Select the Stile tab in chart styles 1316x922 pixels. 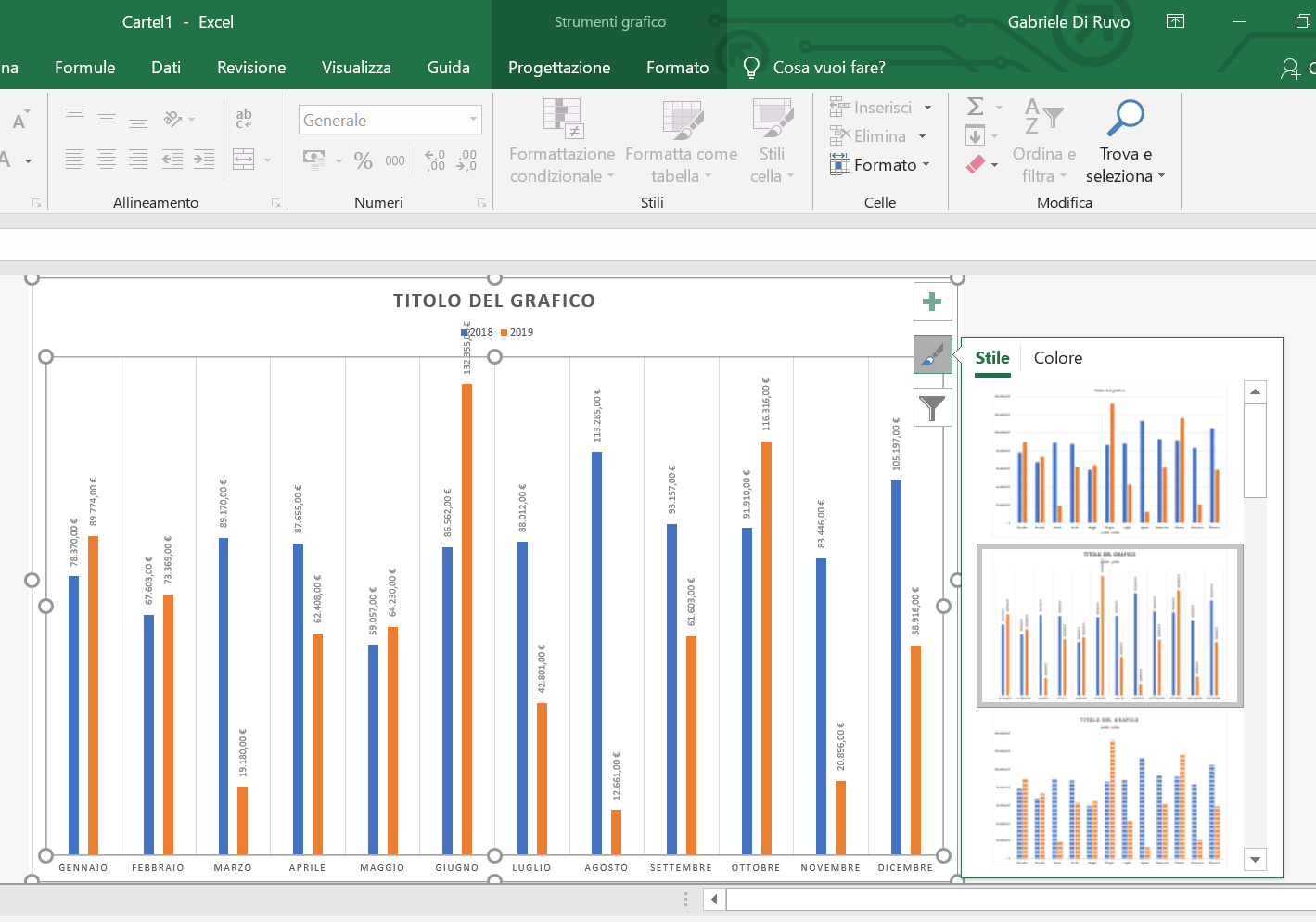pyautogui.click(x=992, y=358)
